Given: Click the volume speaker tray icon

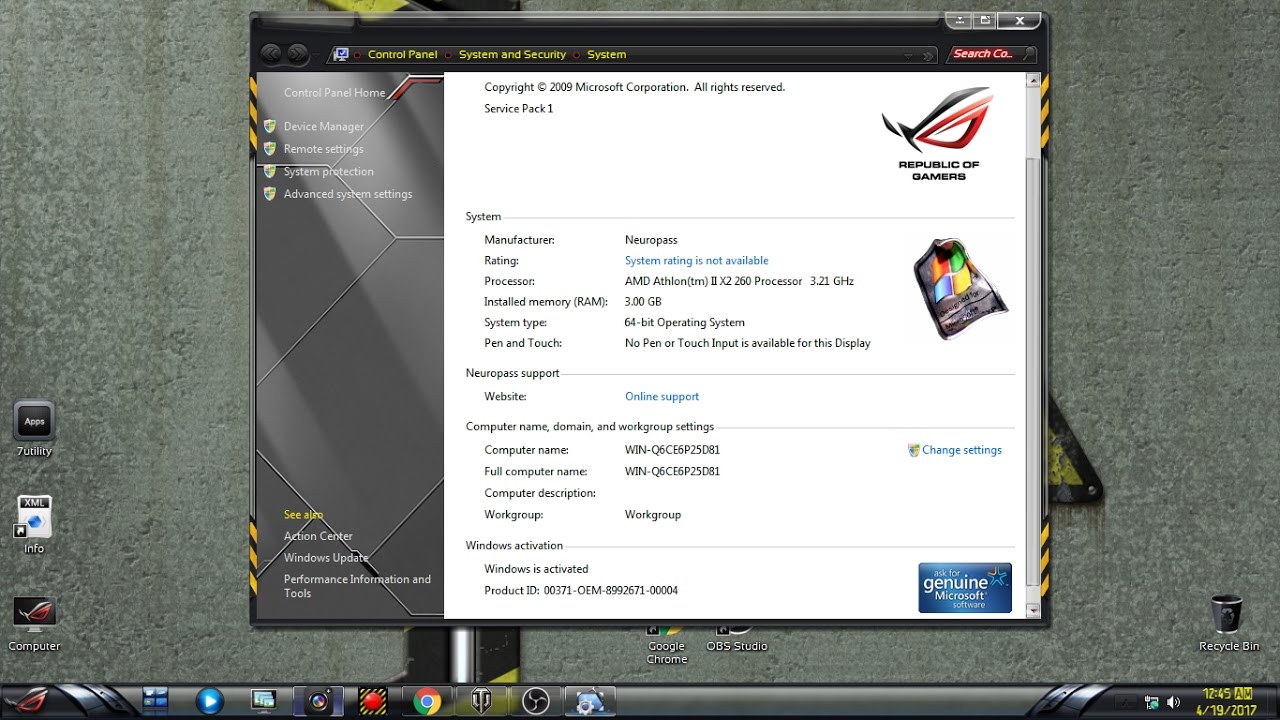Looking at the screenshot, I should click(1173, 702).
